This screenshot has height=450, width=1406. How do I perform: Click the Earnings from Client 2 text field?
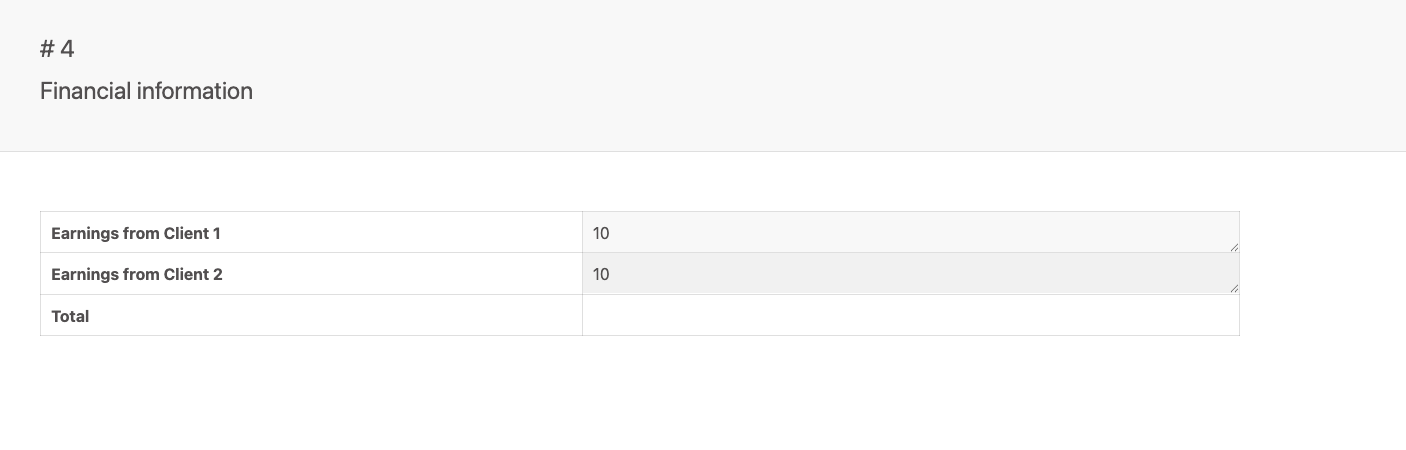[910, 274]
